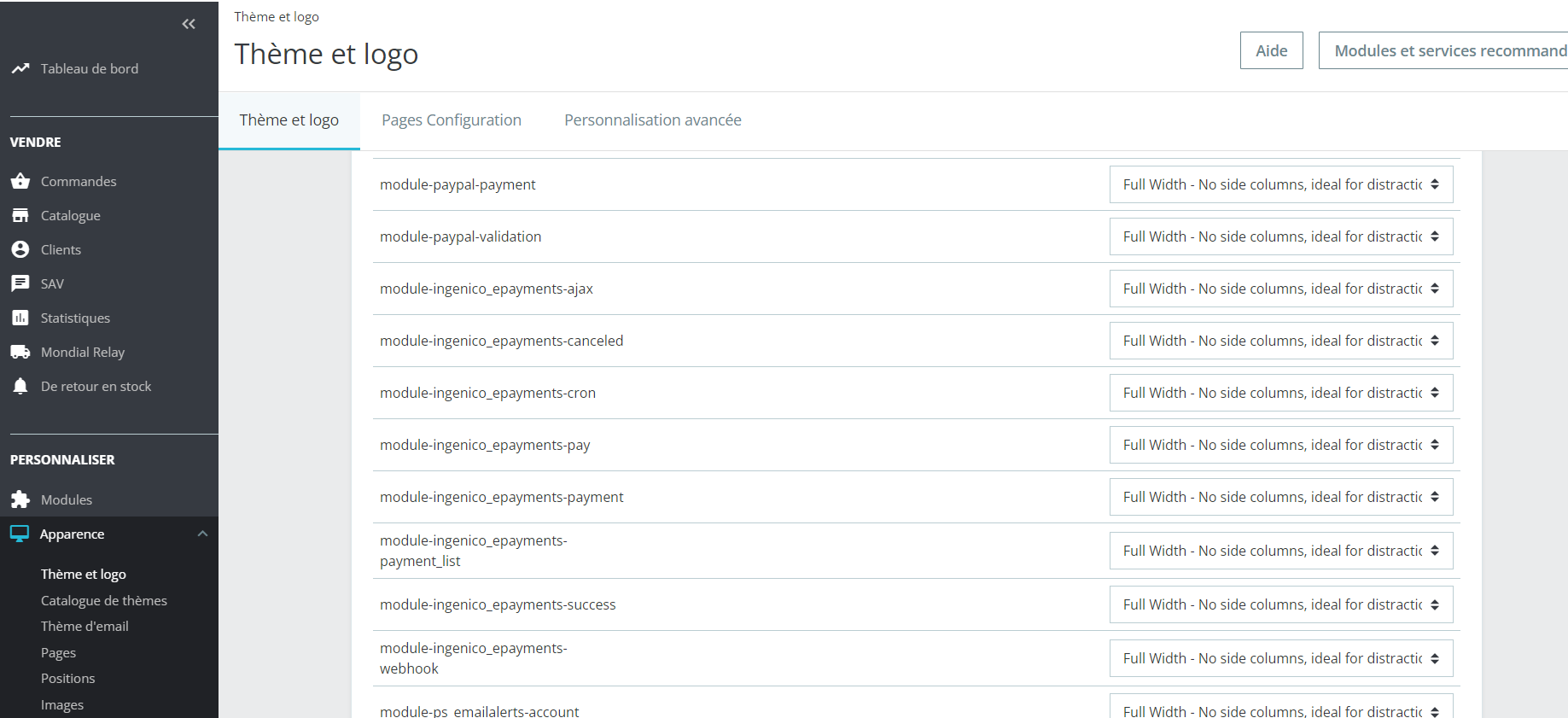Click the Catalogue store icon
The height and width of the screenshot is (718, 1568).
click(x=20, y=215)
